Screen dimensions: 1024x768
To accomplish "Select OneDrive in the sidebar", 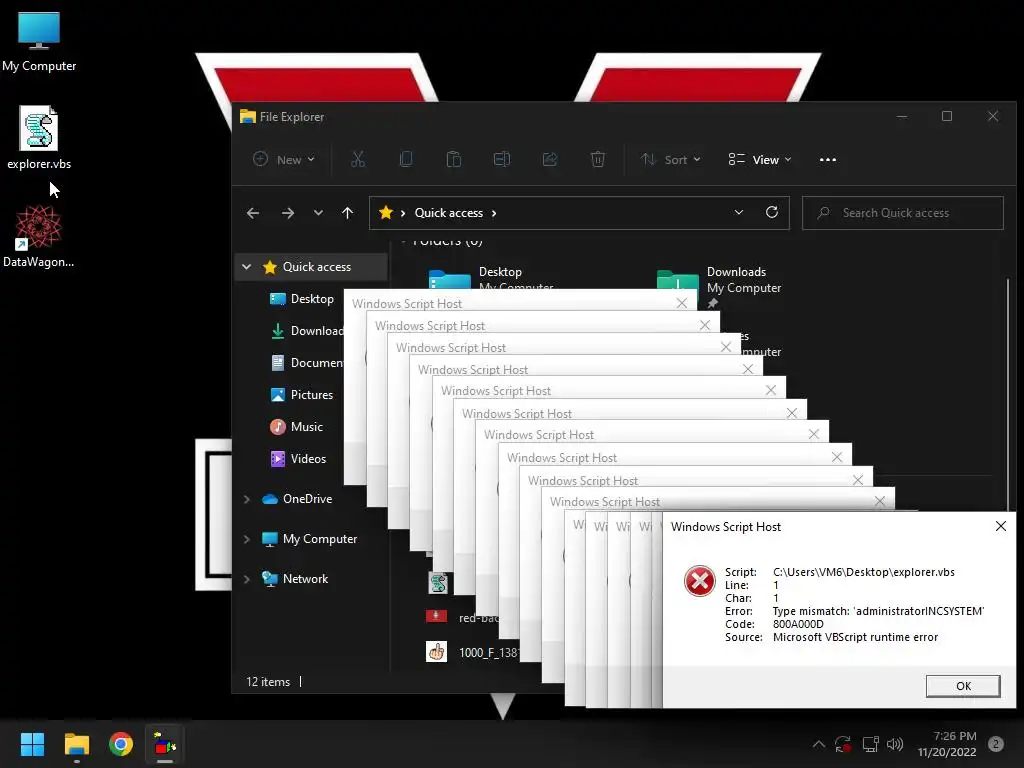I will (x=297, y=499).
